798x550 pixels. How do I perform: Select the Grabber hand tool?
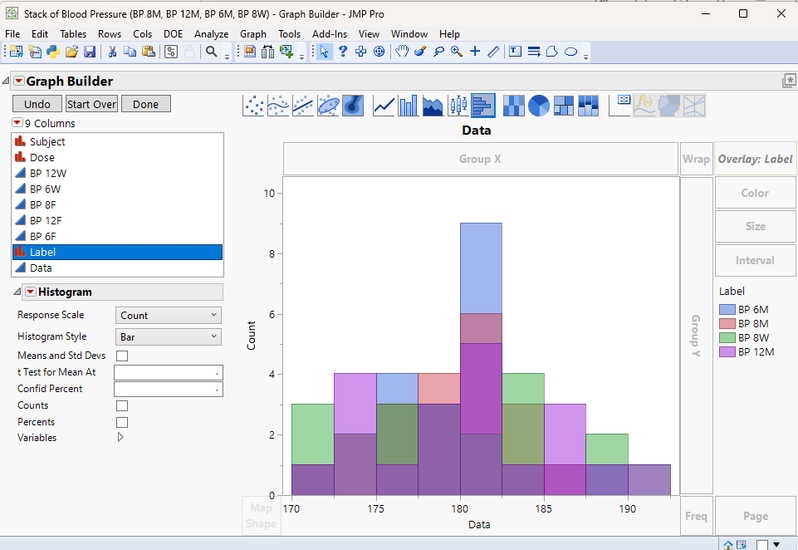coord(402,51)
